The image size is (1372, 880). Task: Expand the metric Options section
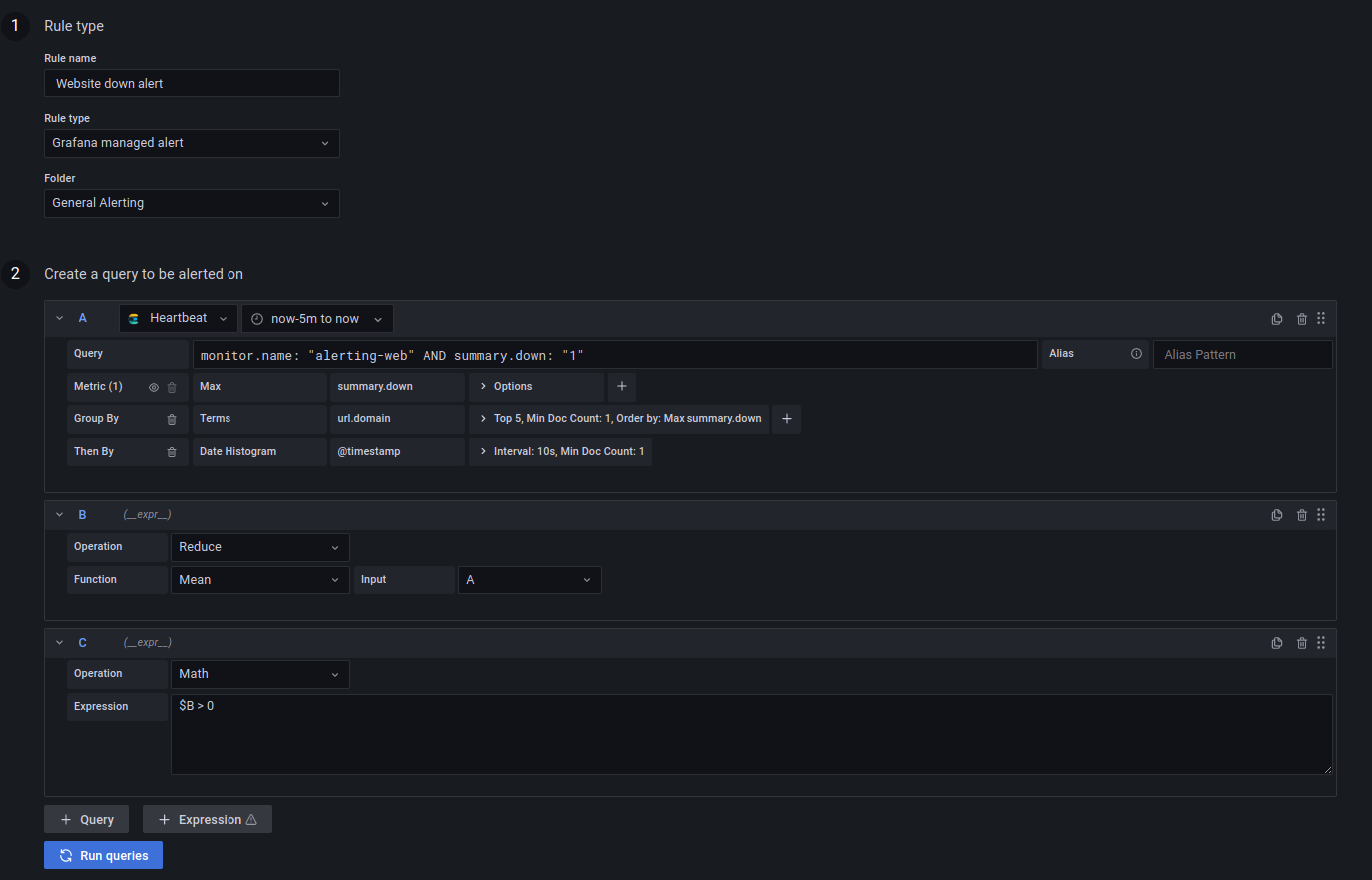[537, 387]
